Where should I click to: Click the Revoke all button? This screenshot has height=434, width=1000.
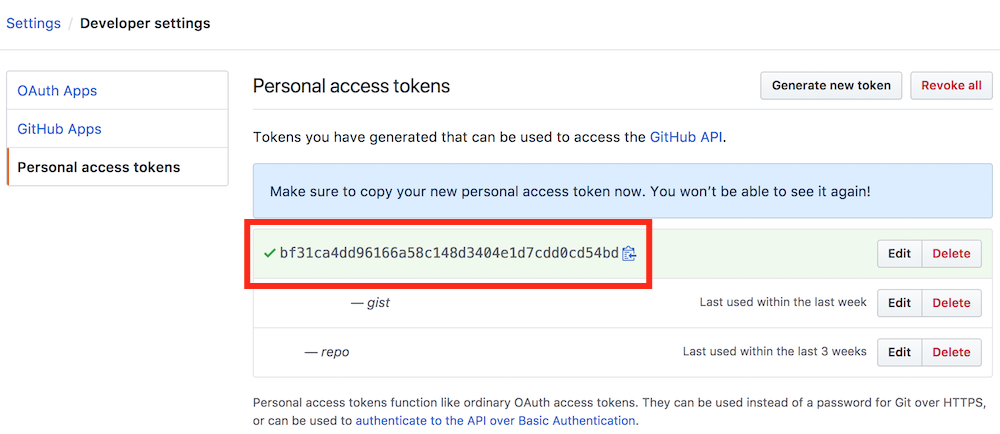(x=951, y=85)
